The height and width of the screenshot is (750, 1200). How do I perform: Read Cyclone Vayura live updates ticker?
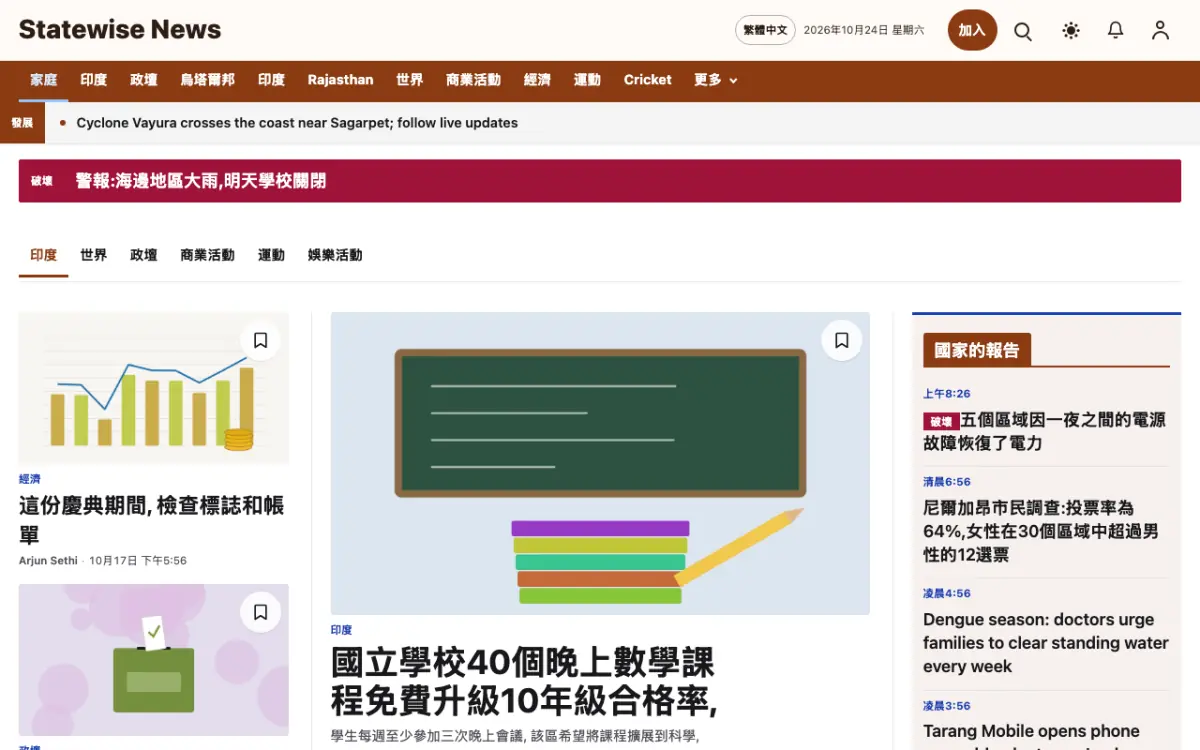[x=297, y=123]
